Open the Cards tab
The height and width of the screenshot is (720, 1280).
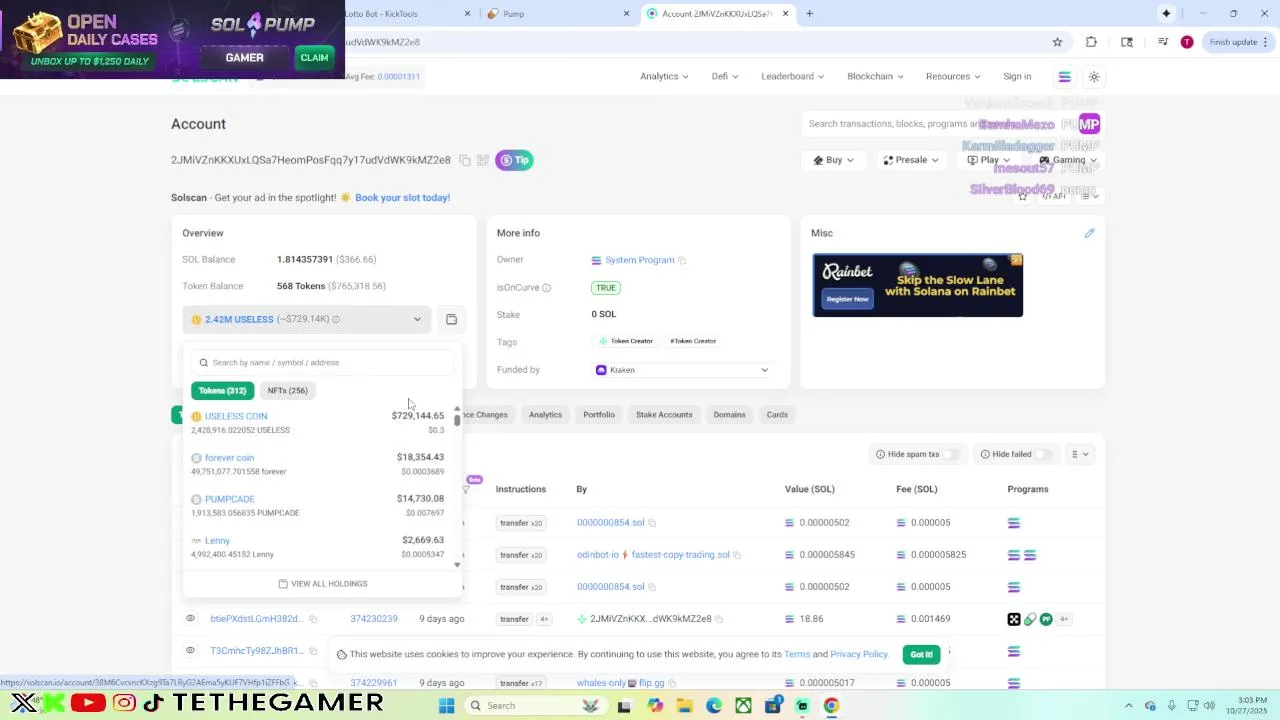coord(777,415)
